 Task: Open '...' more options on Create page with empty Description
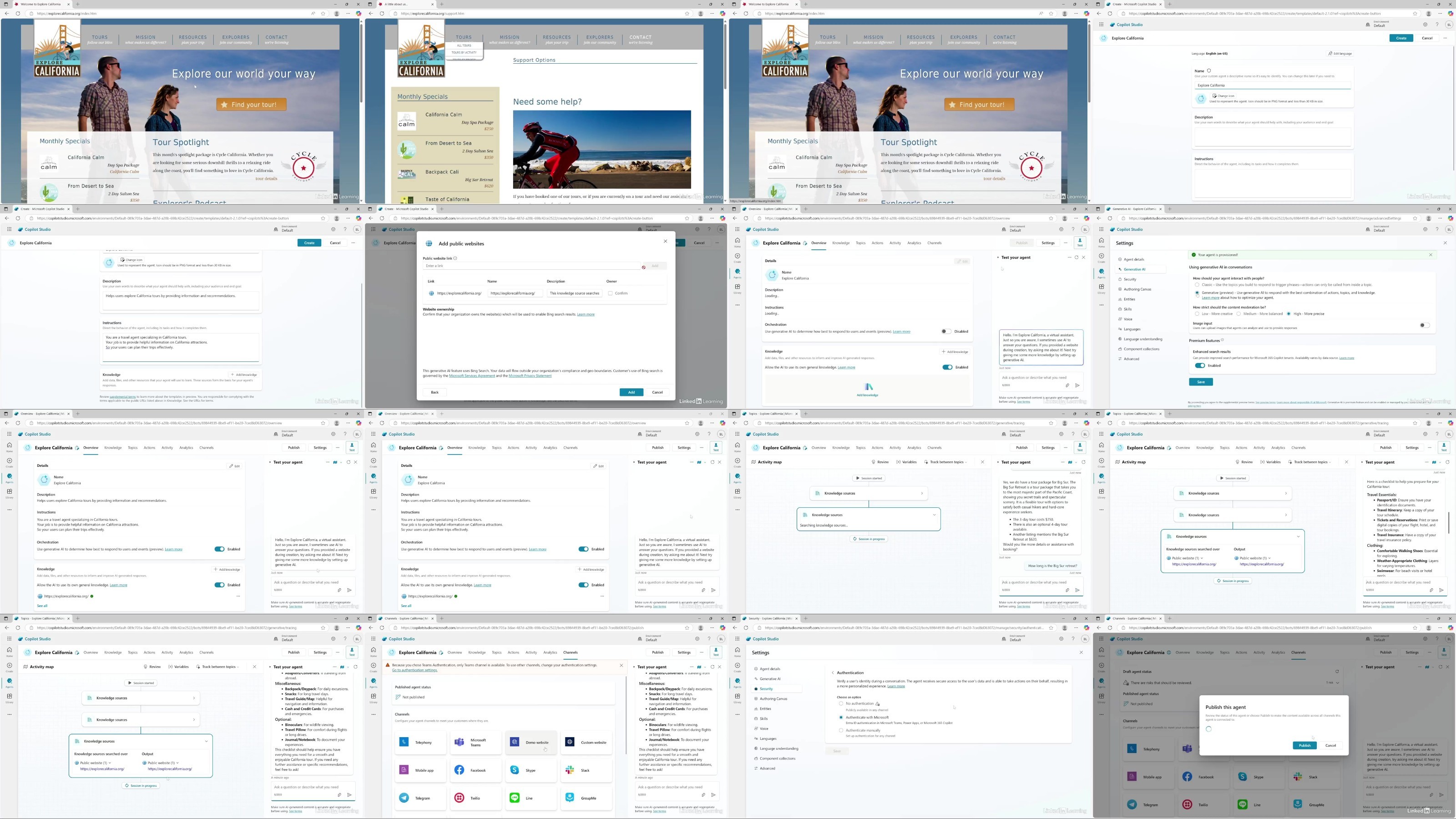pos(1445,38)
